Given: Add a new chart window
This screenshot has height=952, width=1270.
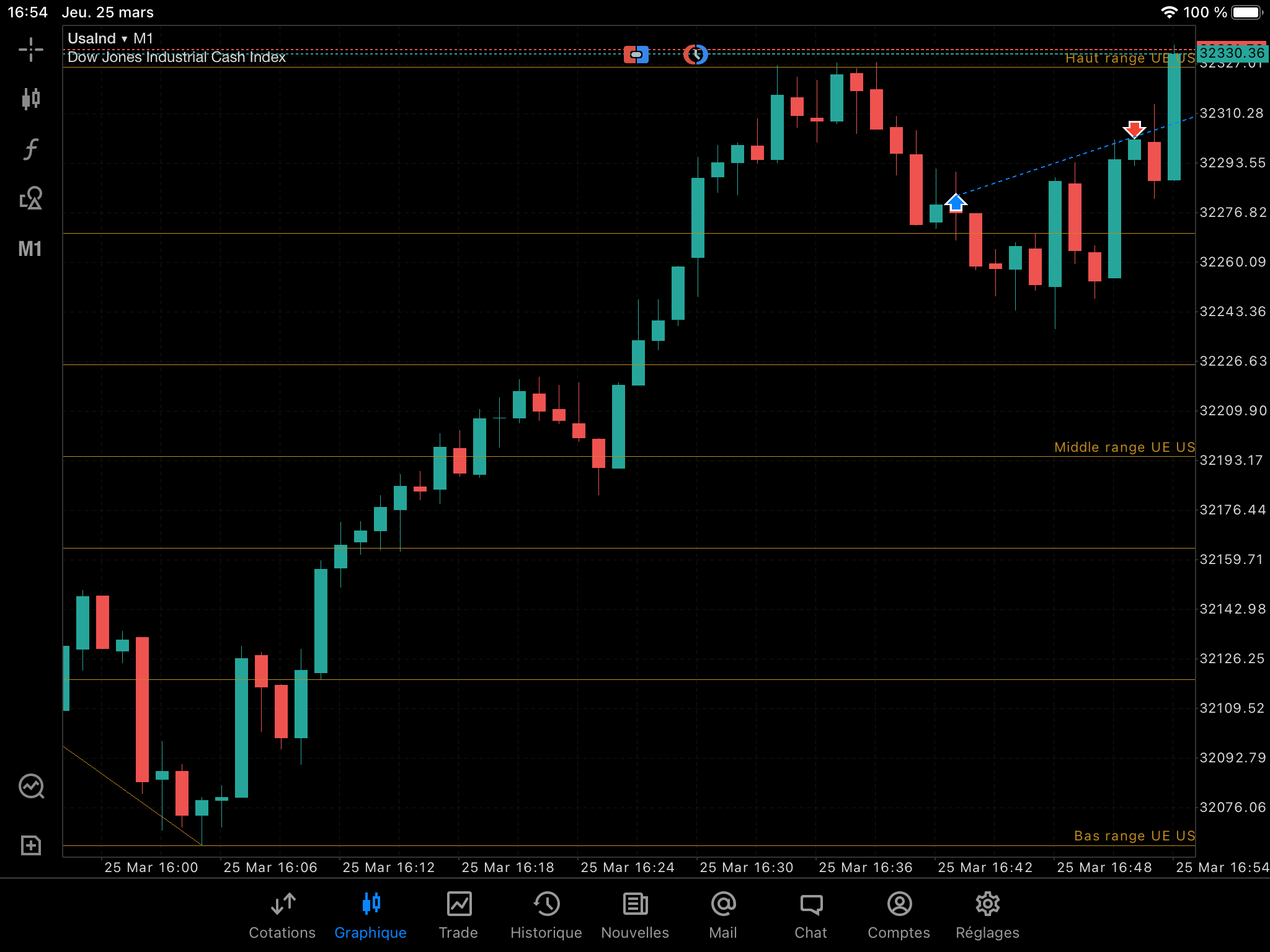Looking at the screenshot, I should click(x=30, y=845).
